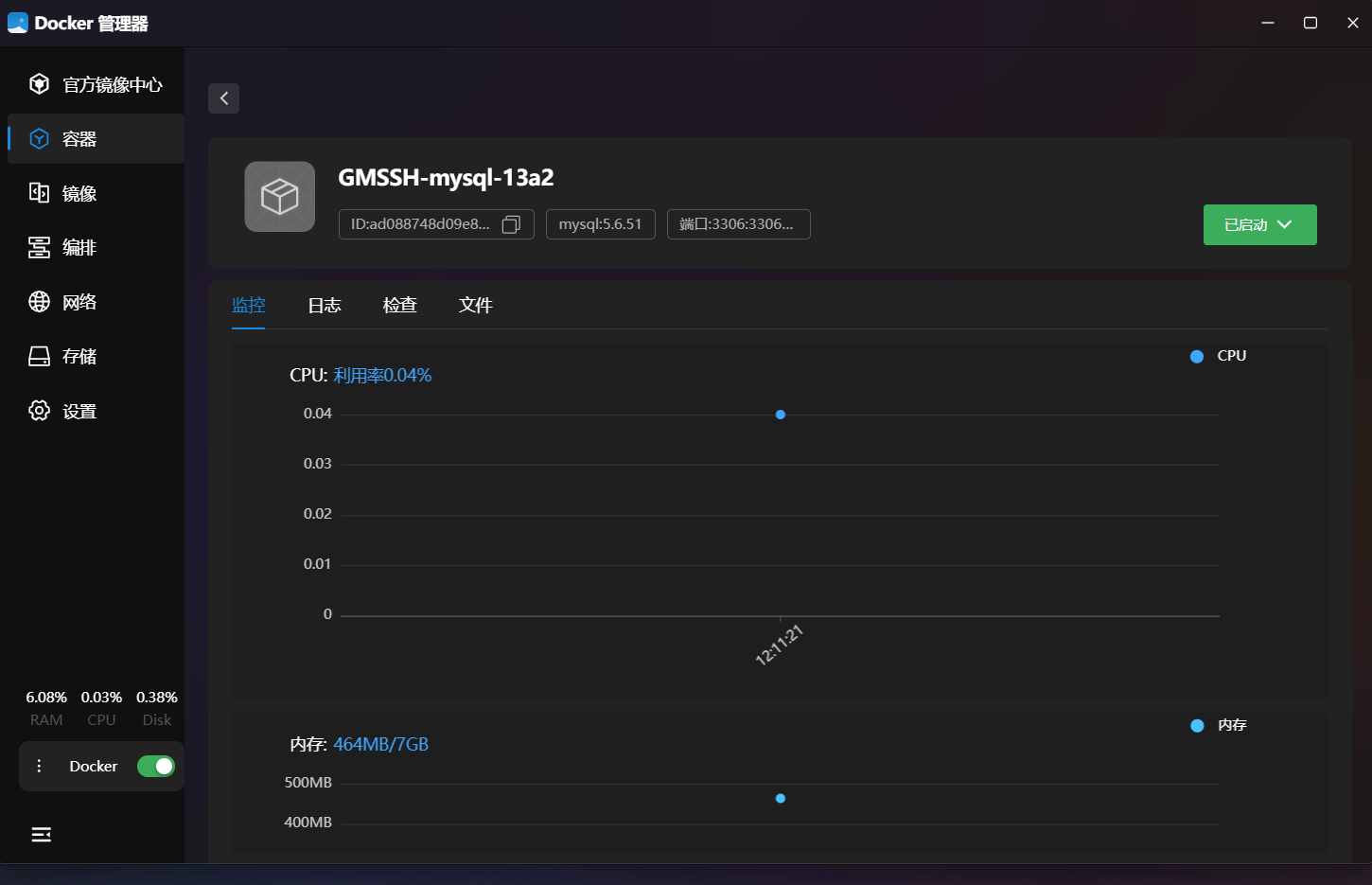Select the 编排 menu label
The height and width of the screenshot is (885, 1372).
(79, 248)
